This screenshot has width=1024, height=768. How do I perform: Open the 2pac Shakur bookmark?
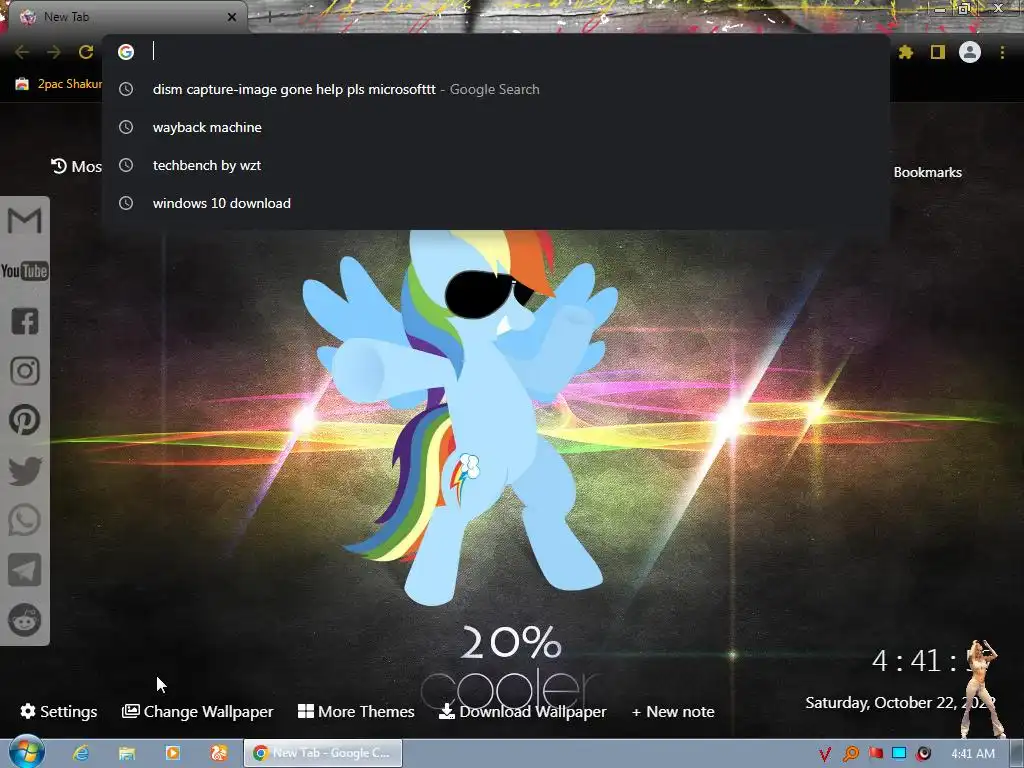point(59,84)
